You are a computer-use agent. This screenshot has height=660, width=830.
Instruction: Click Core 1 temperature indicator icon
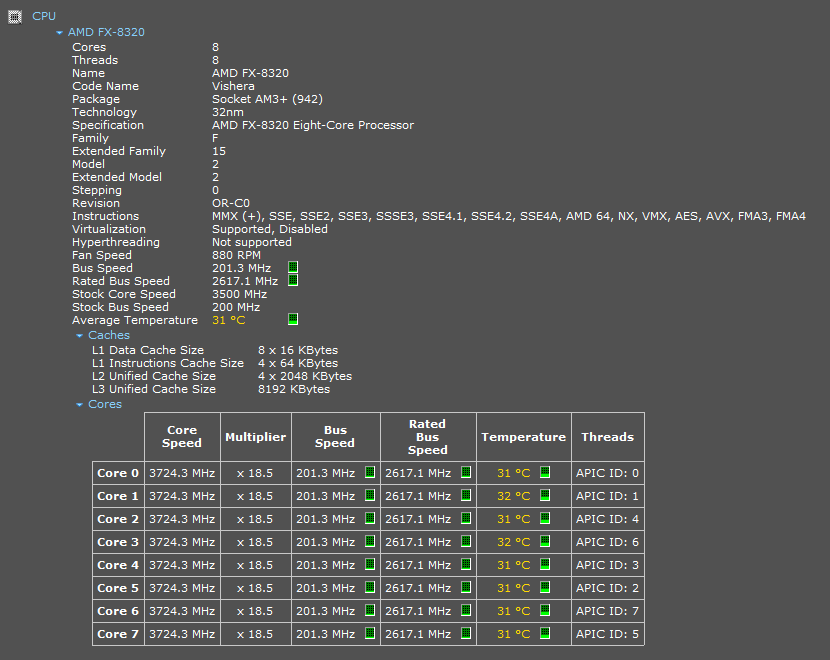545,496
